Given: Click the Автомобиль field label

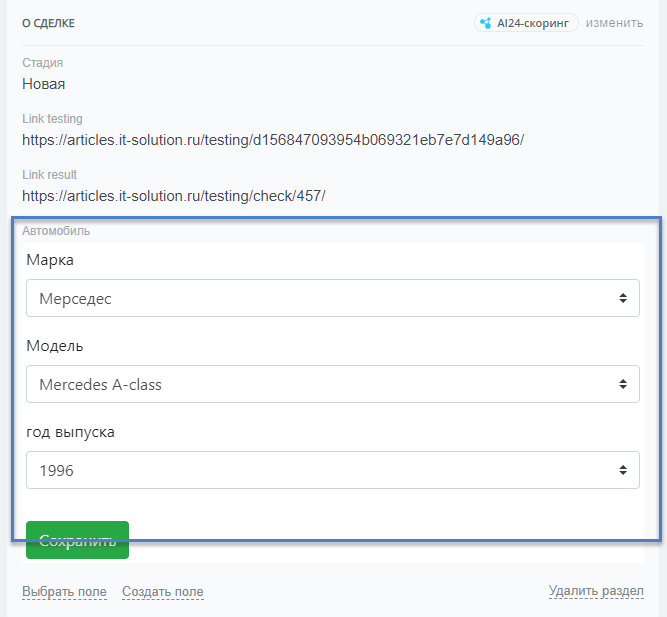Looking at the screenshot, I should pyautogui.click(x=56, y=231).
